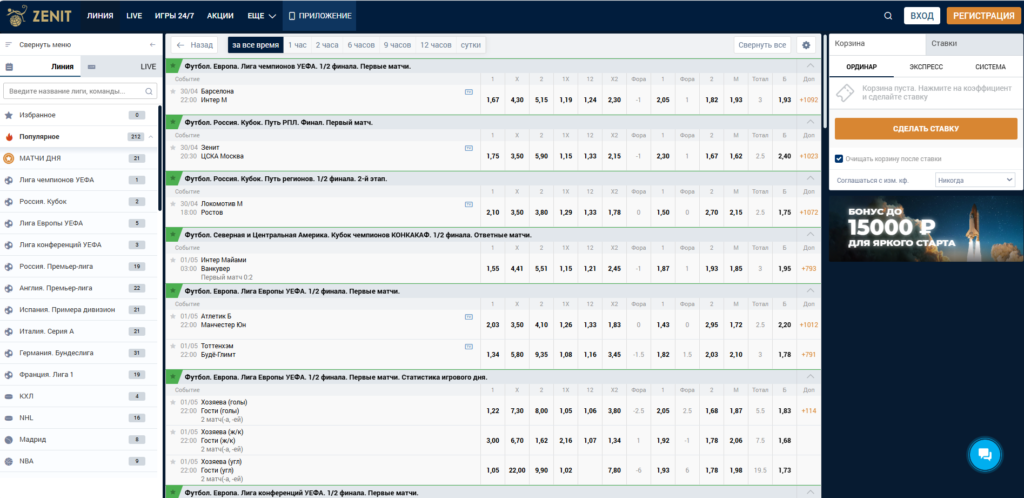This screenshot has width=1024, height=498.
Task: Select the ЭКСПРЕСС bet type tab
Action: pos(926,67)
